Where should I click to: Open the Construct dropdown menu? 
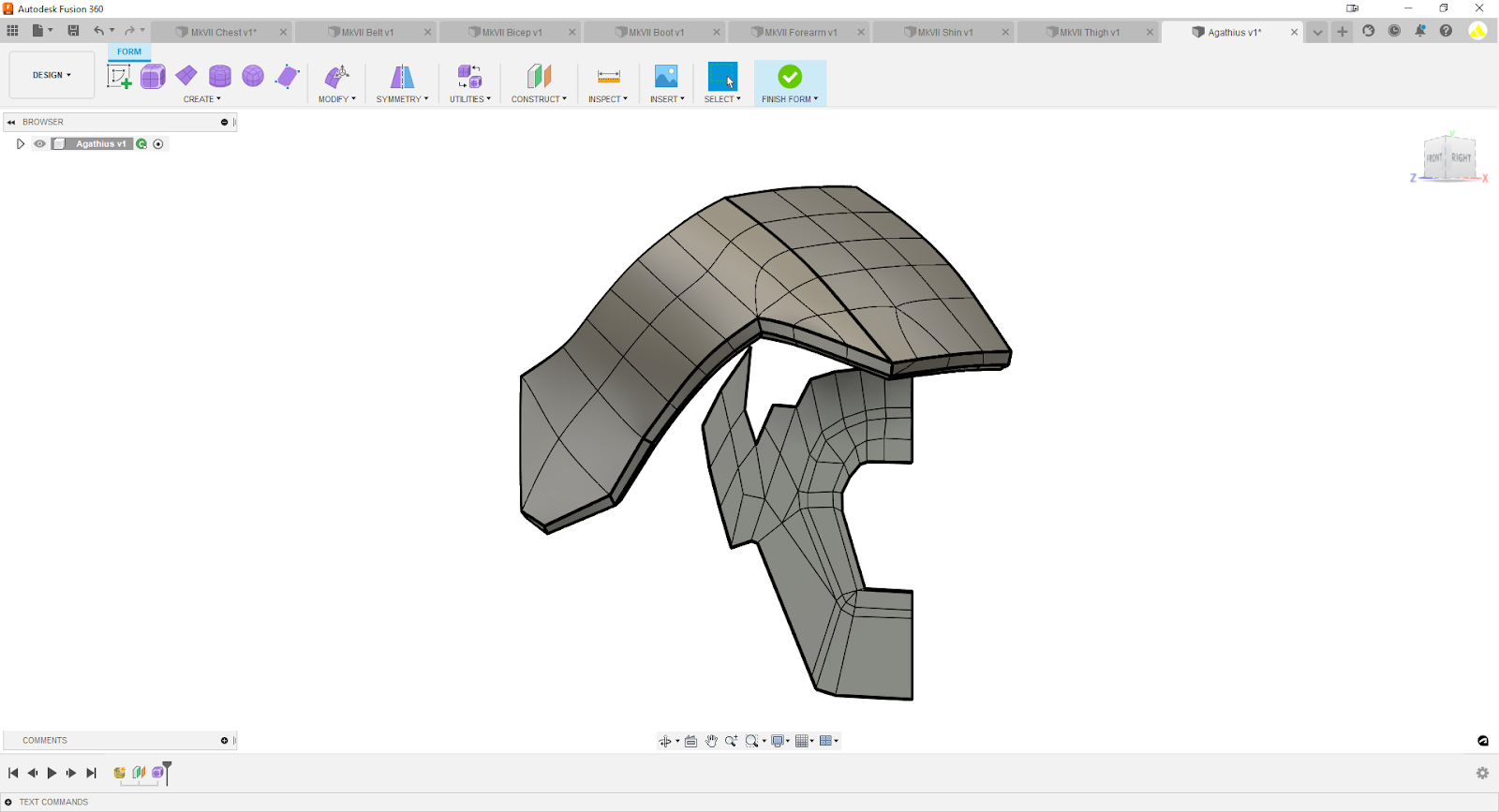pyautogui.click(x=539, y=99)
